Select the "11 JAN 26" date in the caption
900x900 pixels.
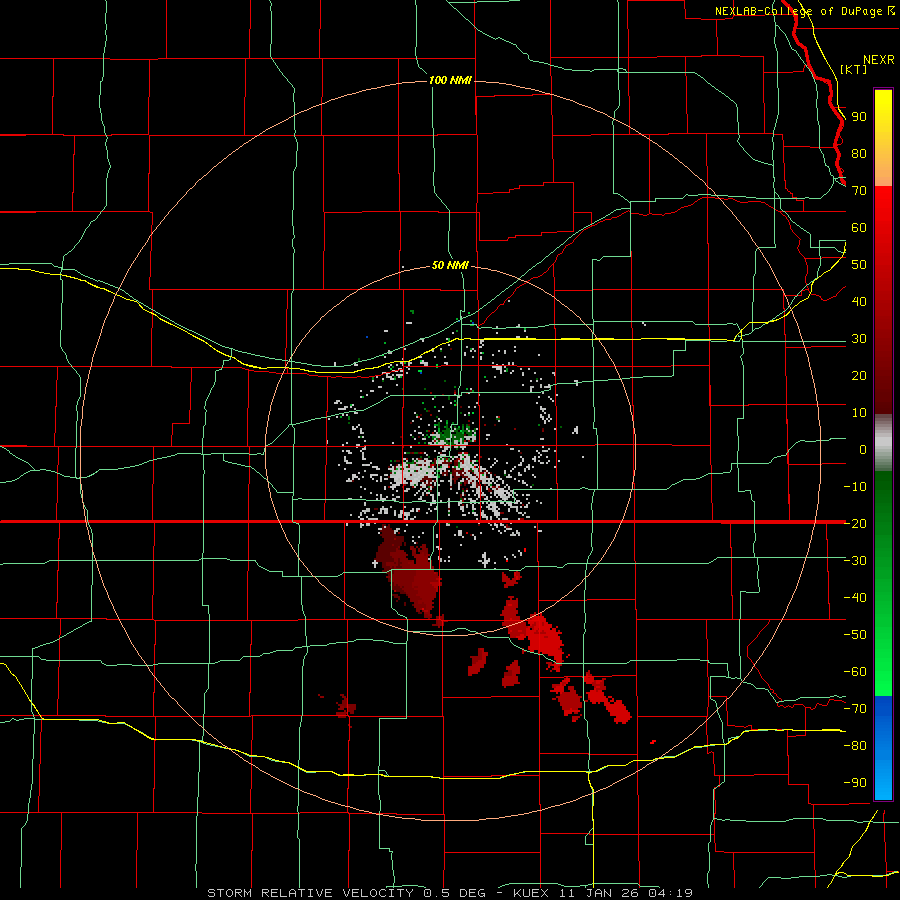[x=599, y=893]
